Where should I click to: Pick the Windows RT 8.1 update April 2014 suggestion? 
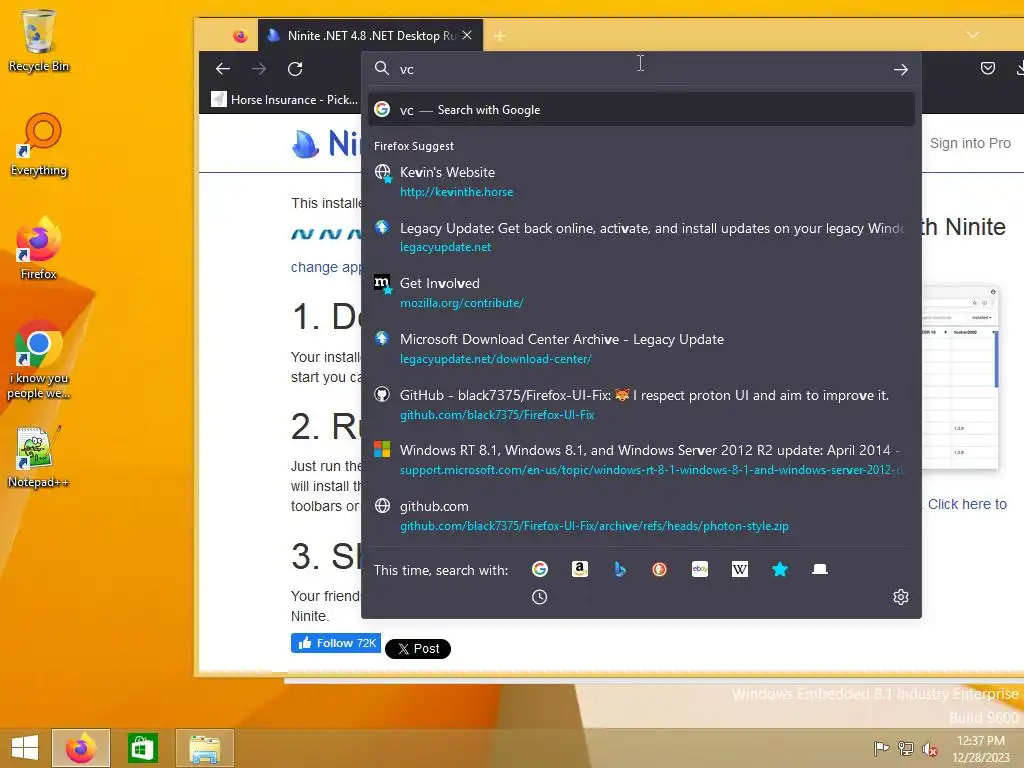[x=641, y=460]
